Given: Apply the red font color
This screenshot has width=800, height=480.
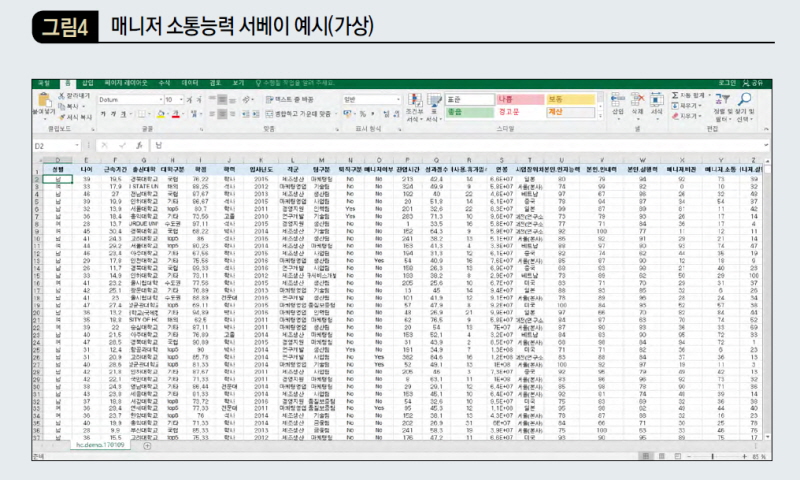Looking at the screenshot, I should pyautogui.click(x=176, y=114).
